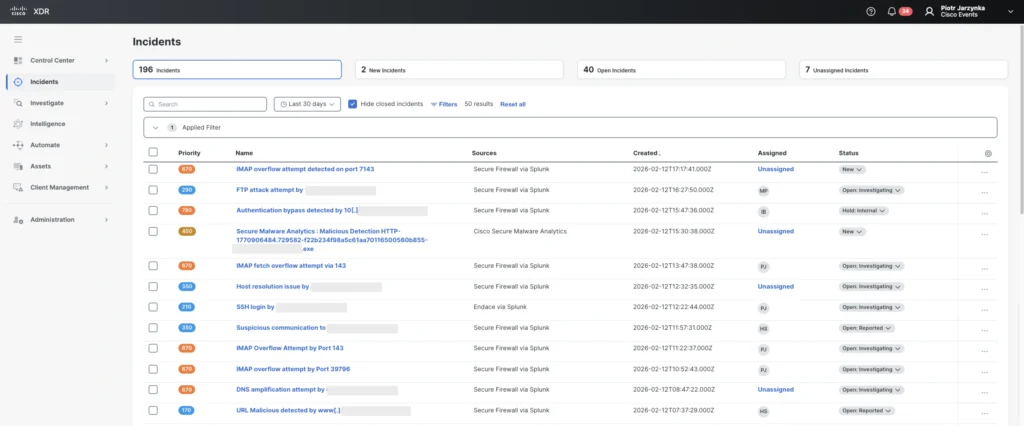Expand the Applied Filter section chevron
Viewport: 1024px width, 426px height.
click(155, 128)
